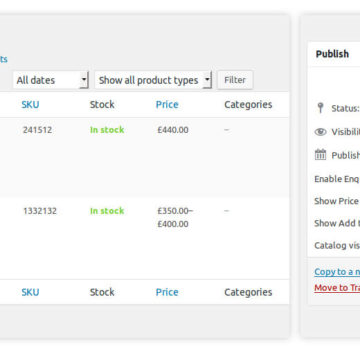Image resolution: width=360 pixels, height=360 pixels.
Task: Click the Stock column header at top
Action: (x=102, y=105)
